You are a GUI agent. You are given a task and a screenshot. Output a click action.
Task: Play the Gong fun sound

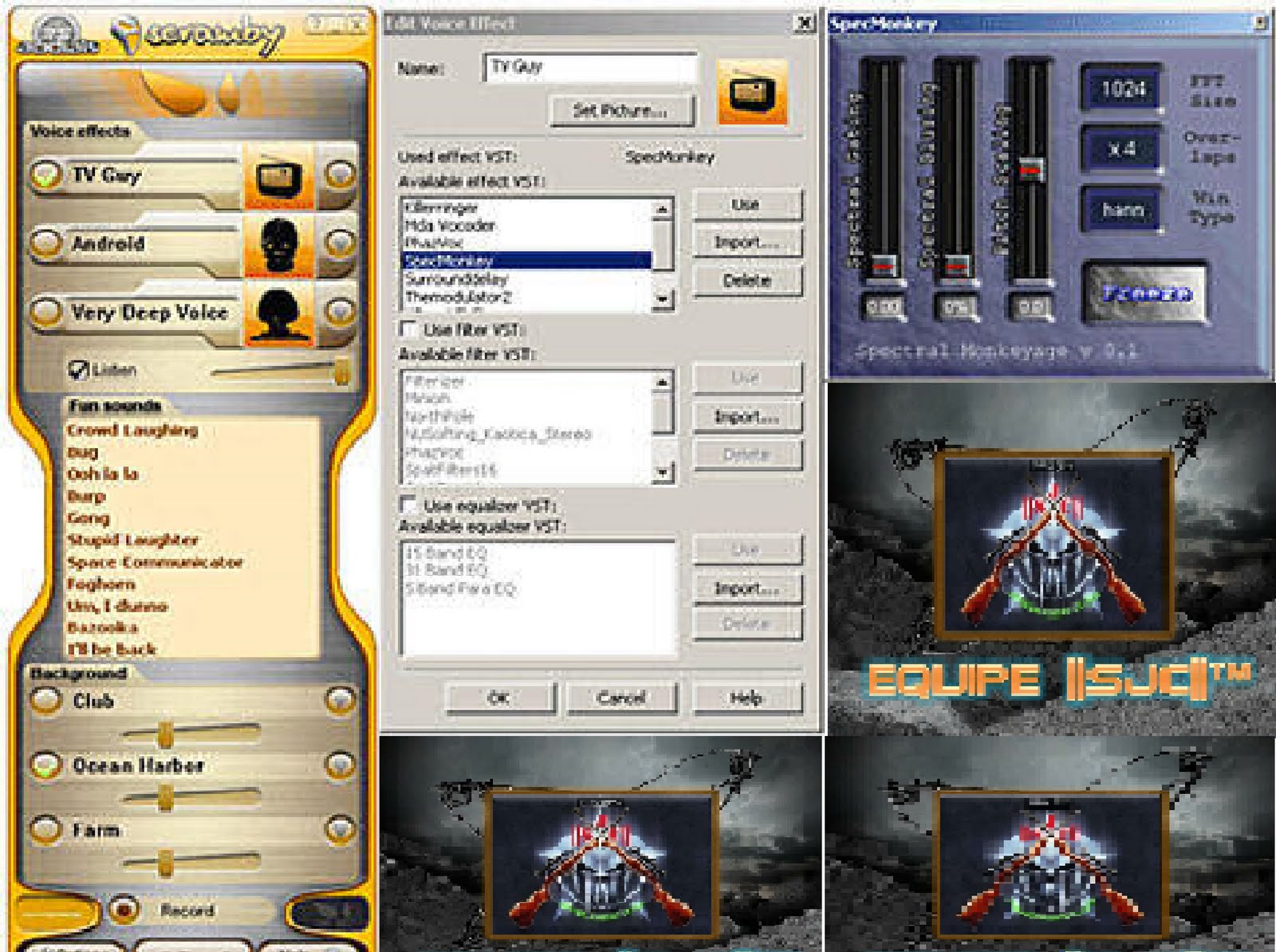tap(89, 518)
